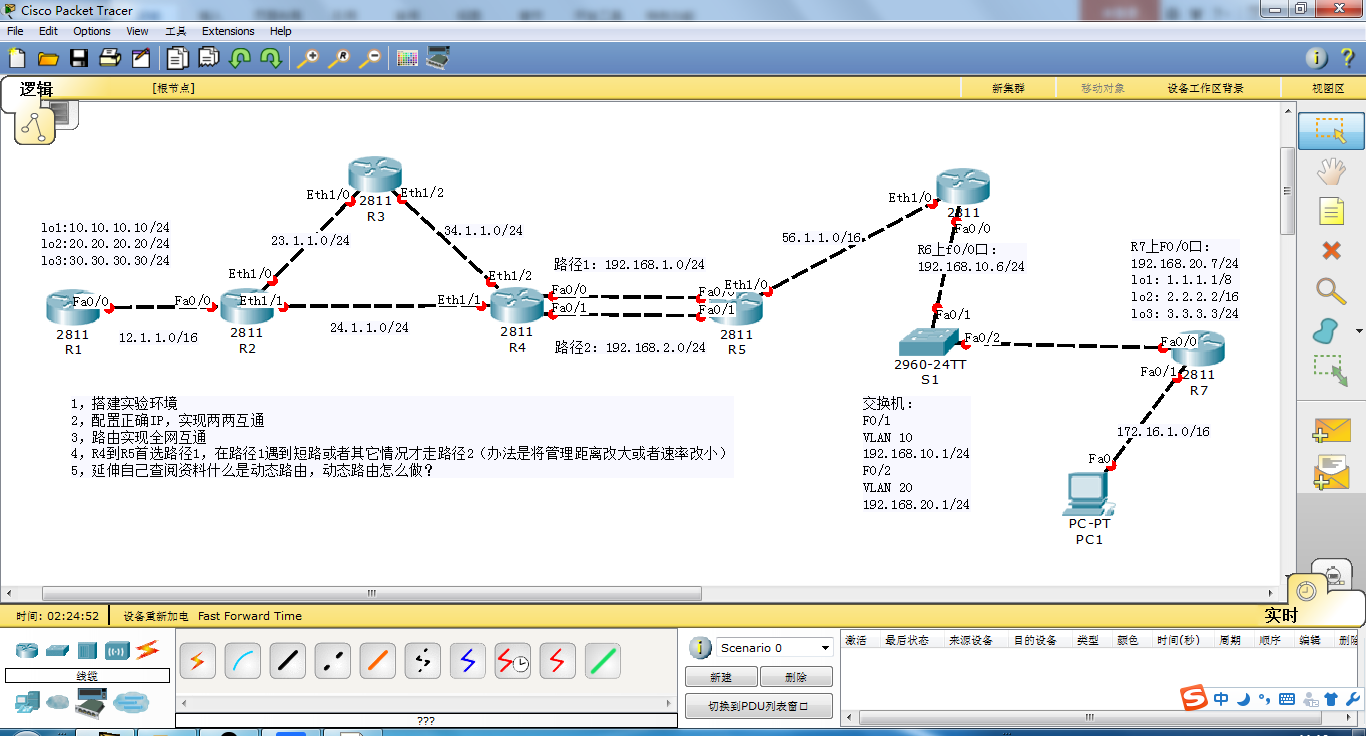Choose Copper Straight-Through cable
Screen dimensions: 1366x736
tap(288, 661)
